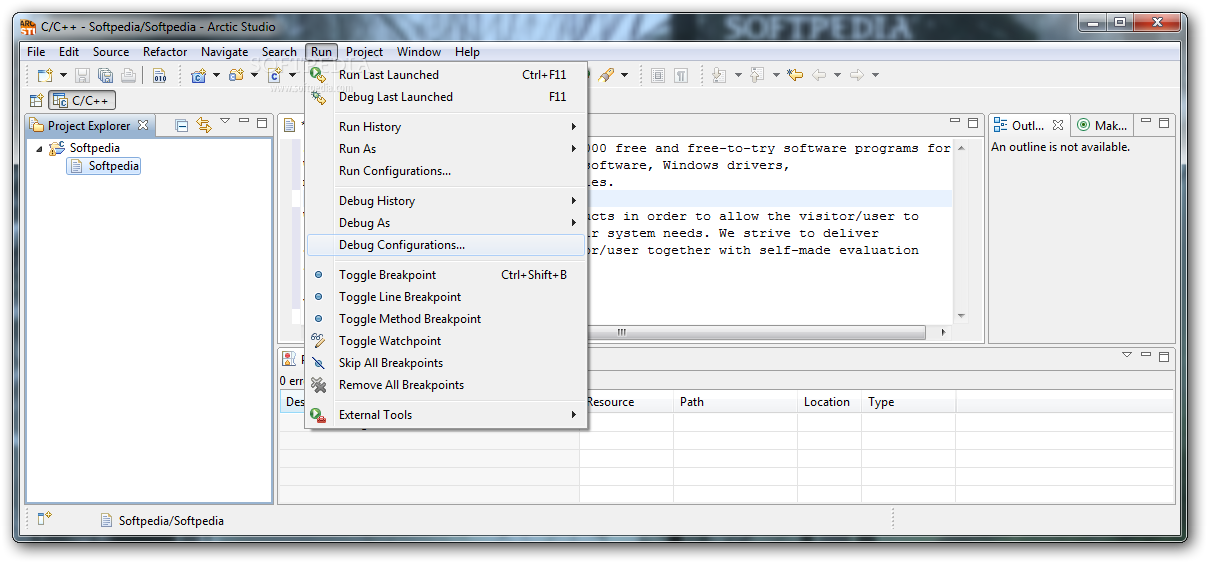1208x563 pixels.
Task: Click the Last Edit Location icon
Action: click(795, 75)
